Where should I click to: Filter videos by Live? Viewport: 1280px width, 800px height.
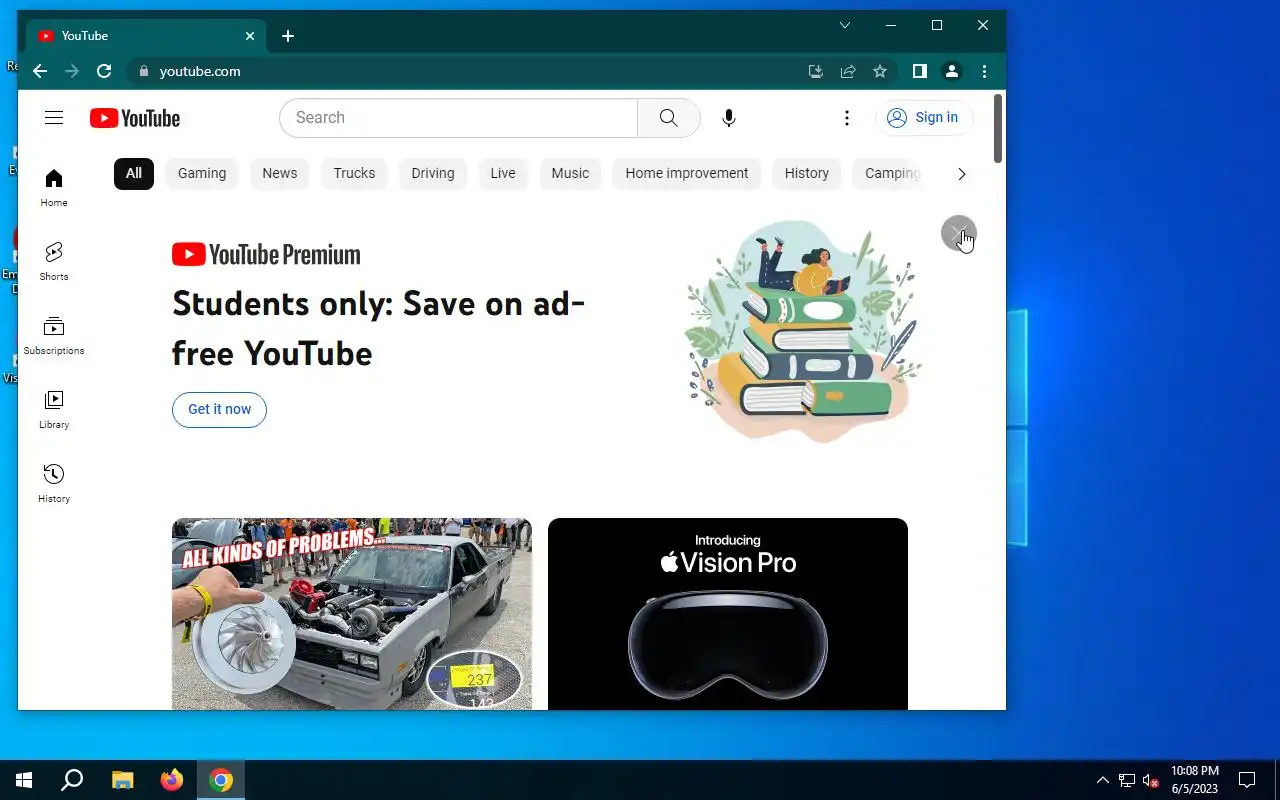[x=503, y=173]
